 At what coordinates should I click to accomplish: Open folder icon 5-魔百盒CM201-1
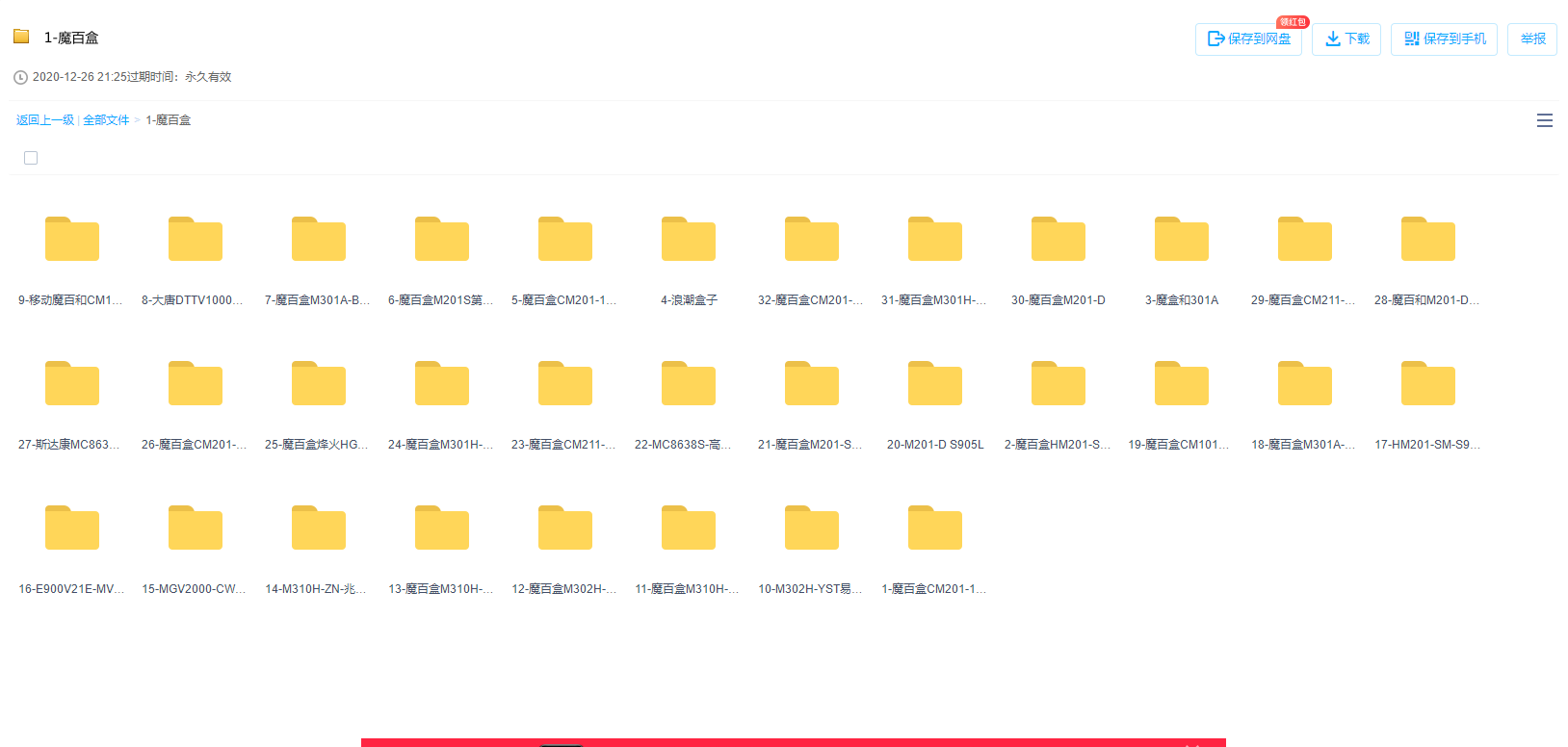pyautogui.click(x=565, y=239)
